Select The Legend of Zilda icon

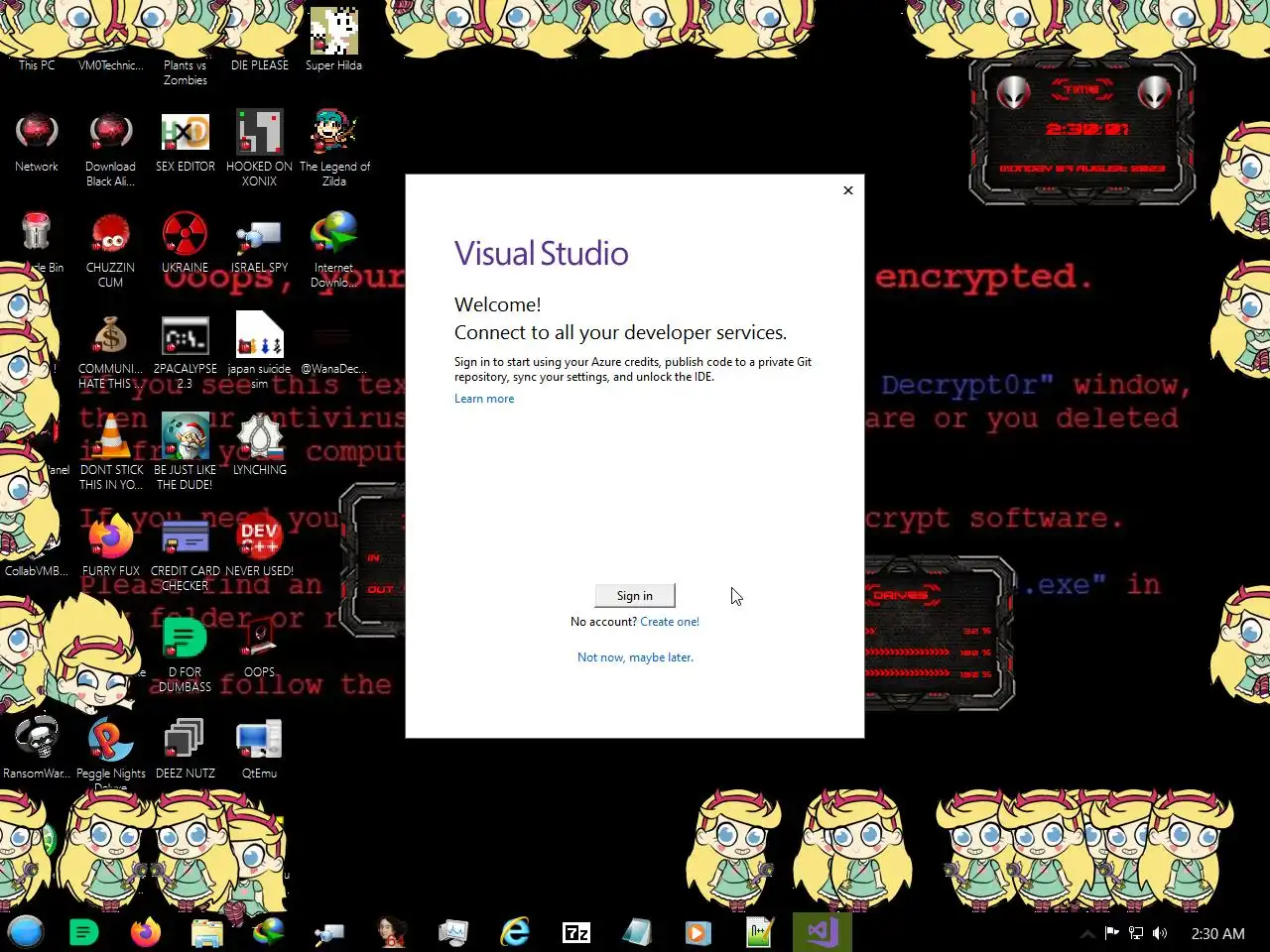(x=334, y=149)
